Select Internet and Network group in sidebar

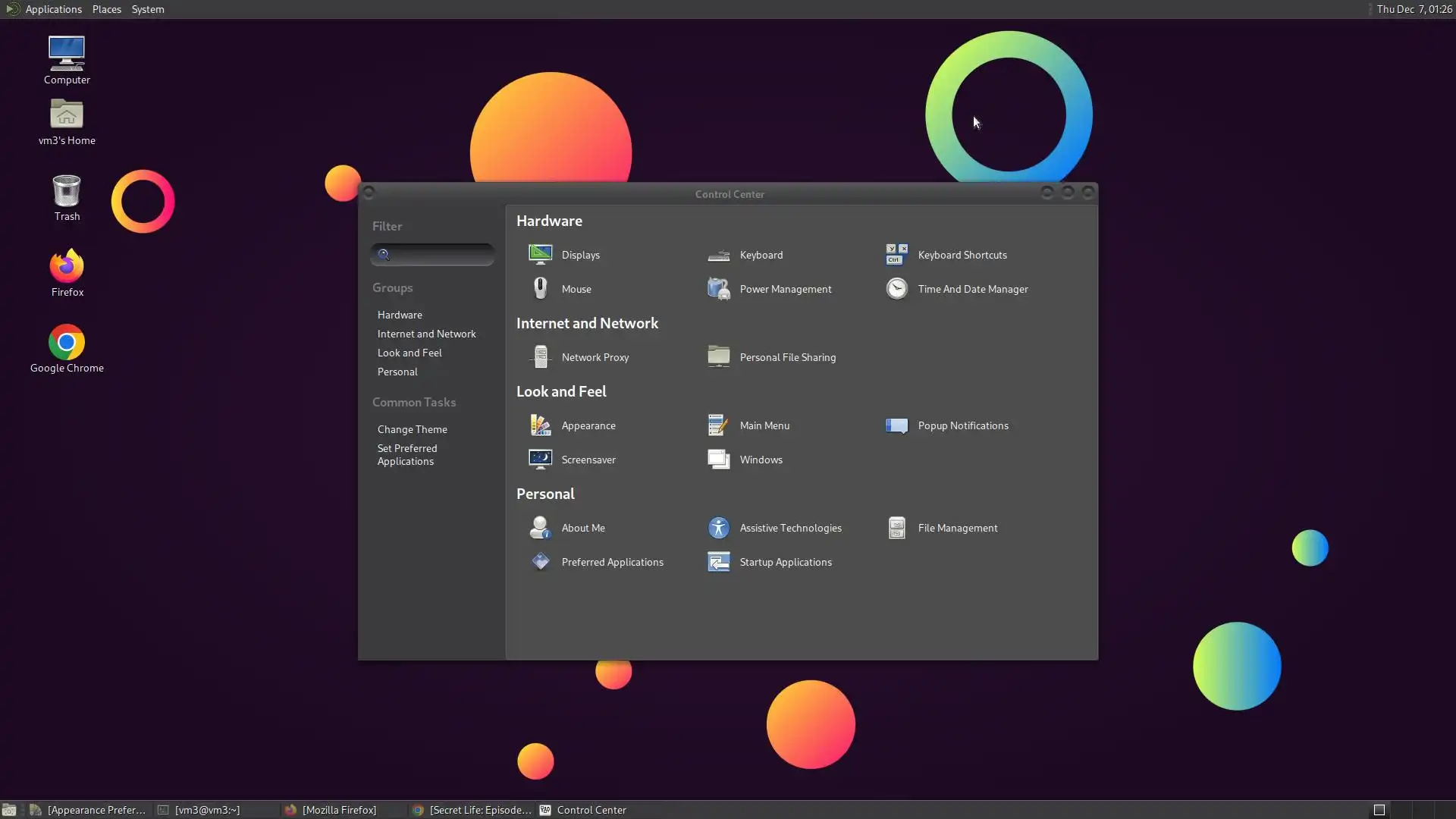click(426, 334)
